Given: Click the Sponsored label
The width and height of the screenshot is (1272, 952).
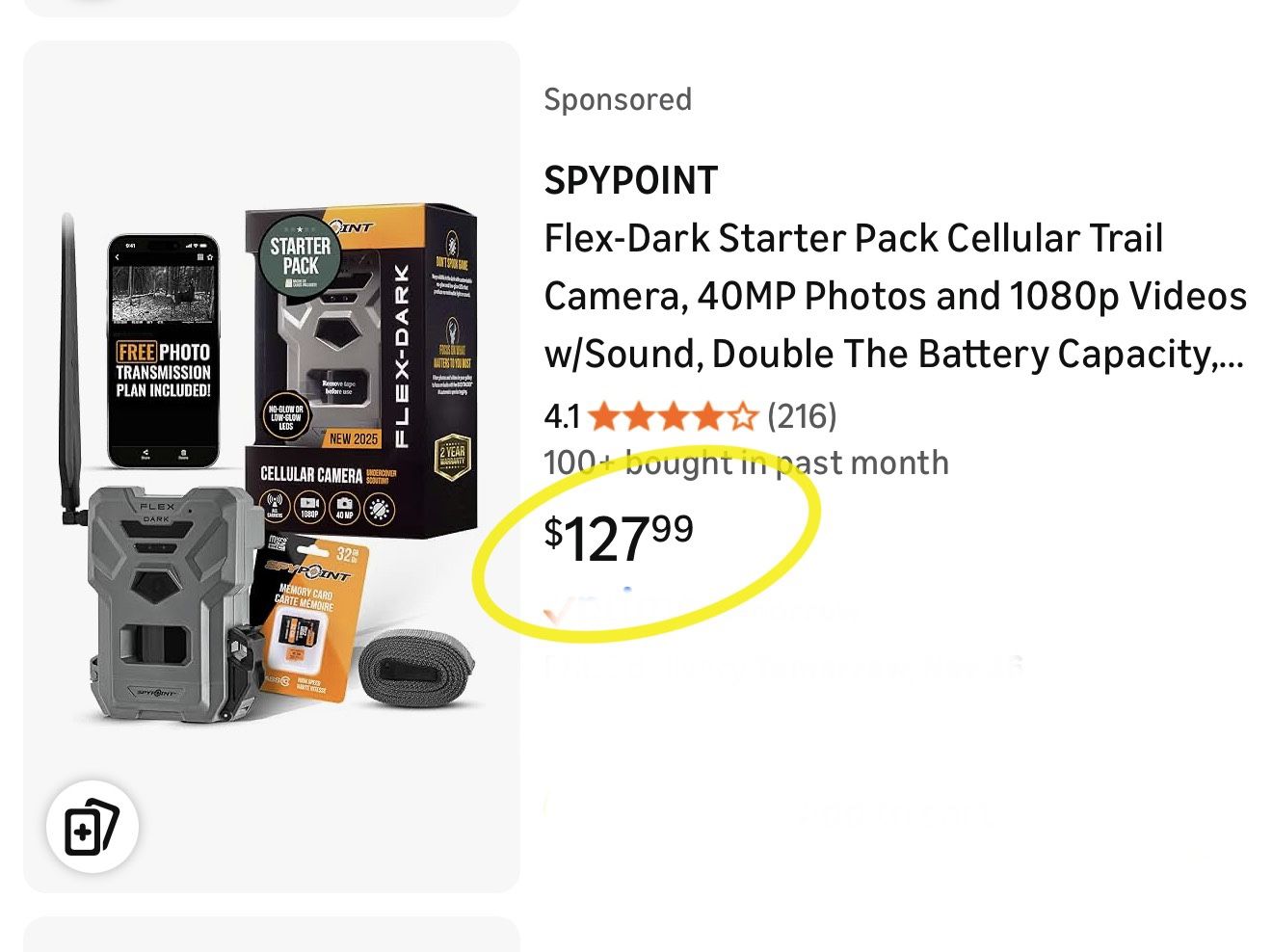Looking at the screenshot, I should [x=618, y=98].
